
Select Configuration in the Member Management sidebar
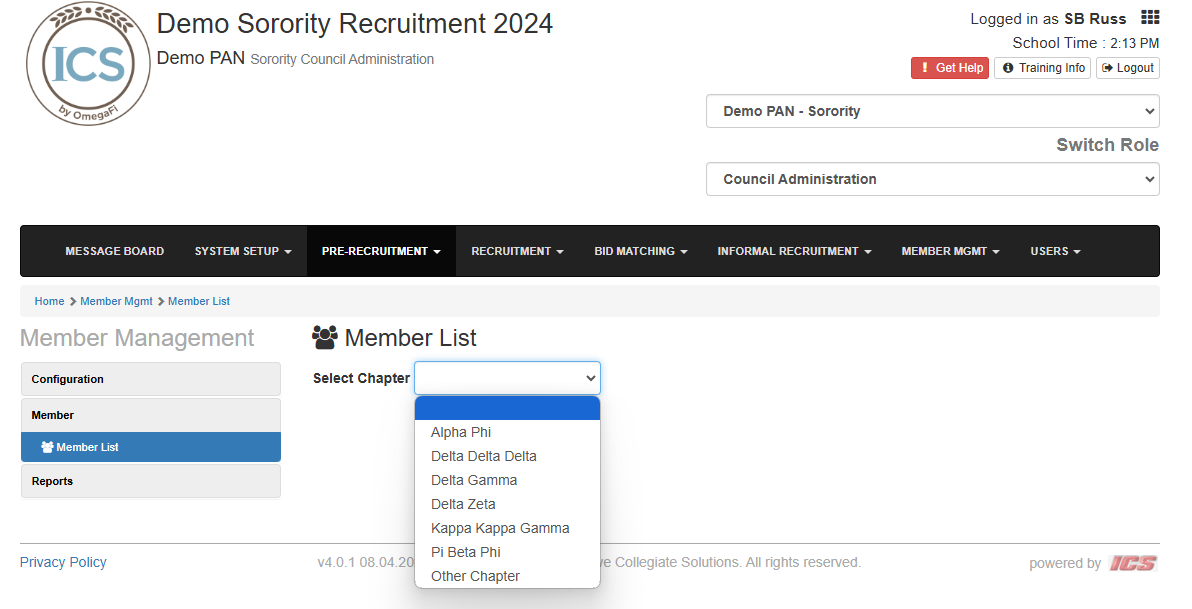point(67,379)
